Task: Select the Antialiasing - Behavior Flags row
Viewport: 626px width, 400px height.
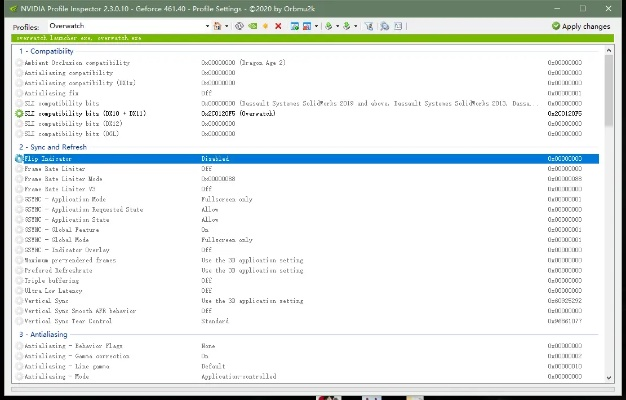Action: tap(307, 346)
